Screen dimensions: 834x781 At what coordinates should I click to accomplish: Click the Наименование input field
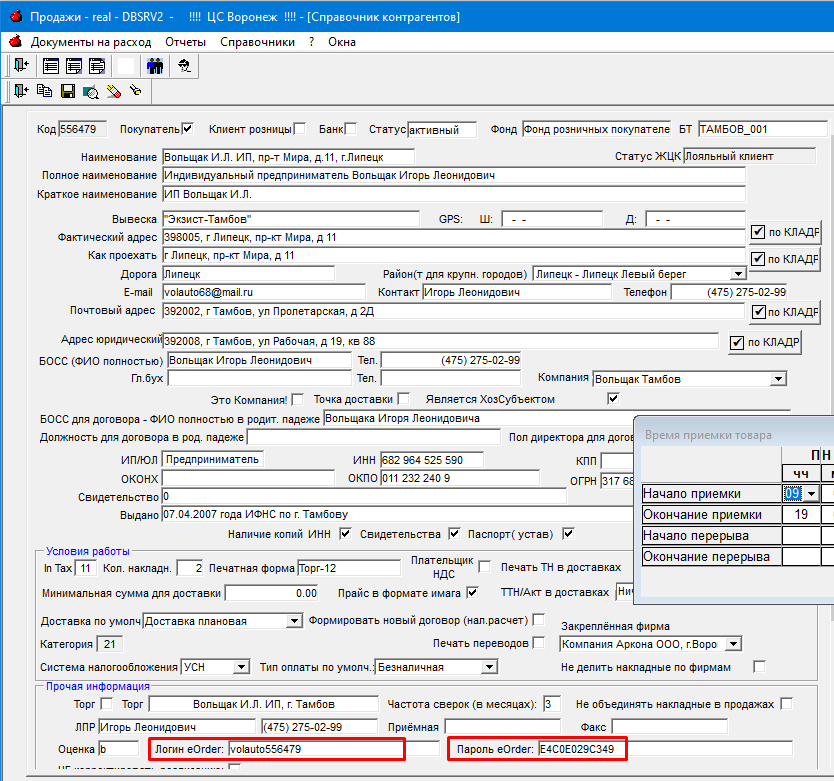pyautogui.click(x=288, y=157)
